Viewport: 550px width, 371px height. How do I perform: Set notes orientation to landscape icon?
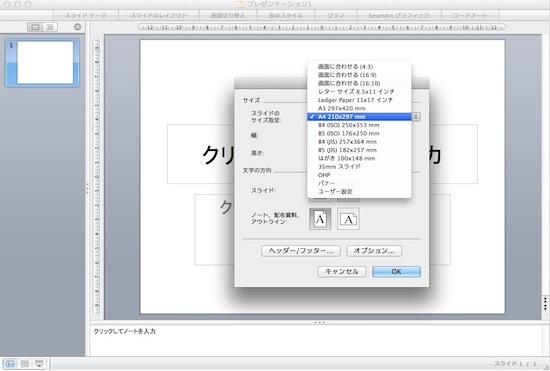click(x=348, y=219)
